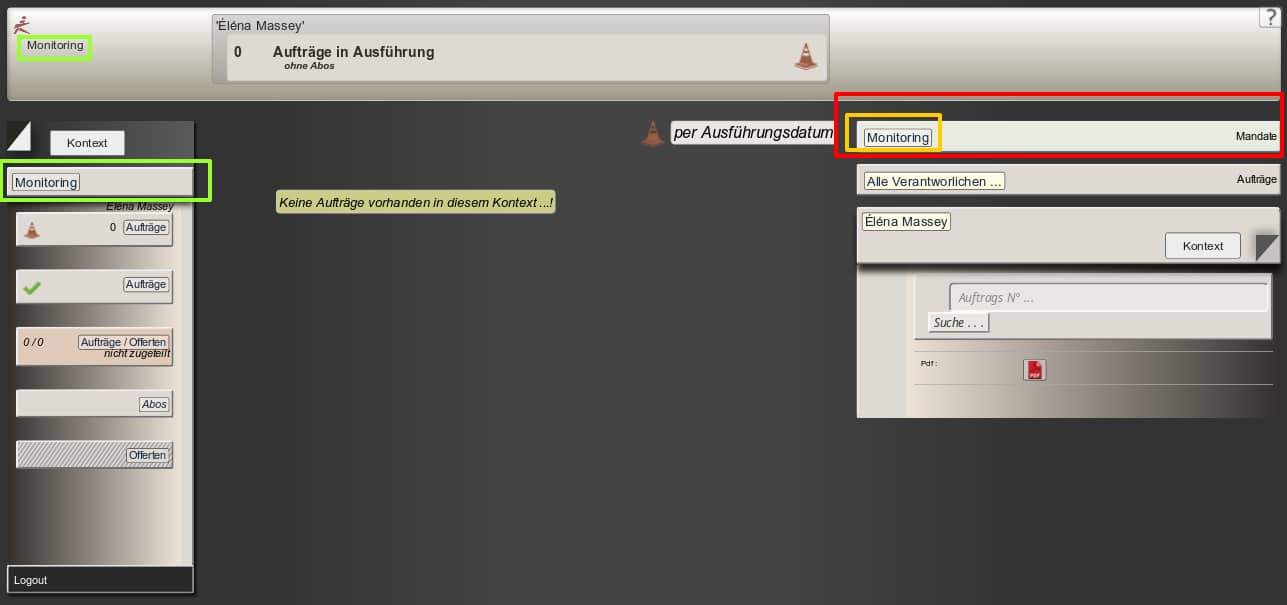
Task: Open the Offerten section in sidebar
Action: [x=148, y=456]
